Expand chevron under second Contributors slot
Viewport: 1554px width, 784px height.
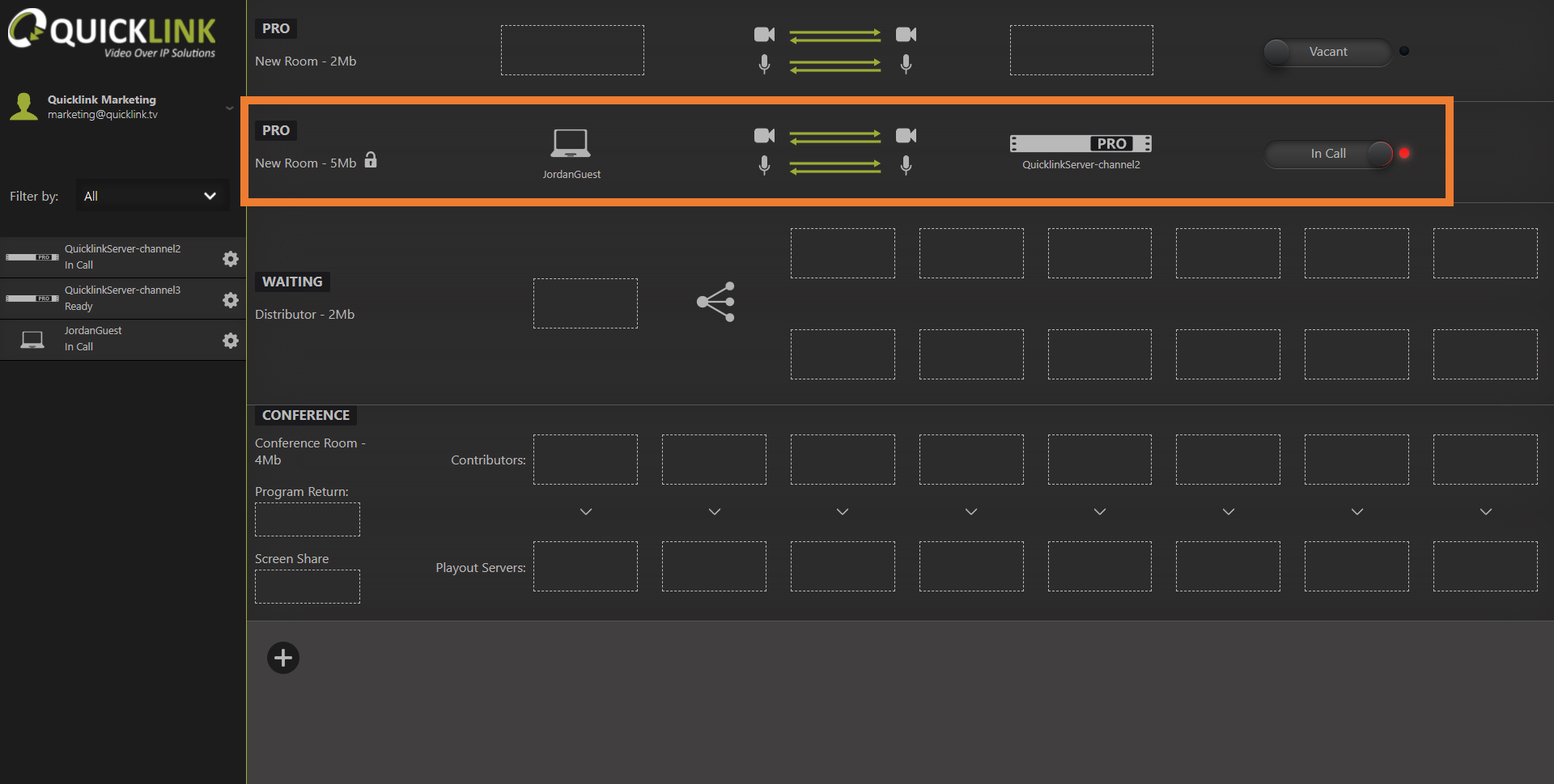click(x=715, y=511)
